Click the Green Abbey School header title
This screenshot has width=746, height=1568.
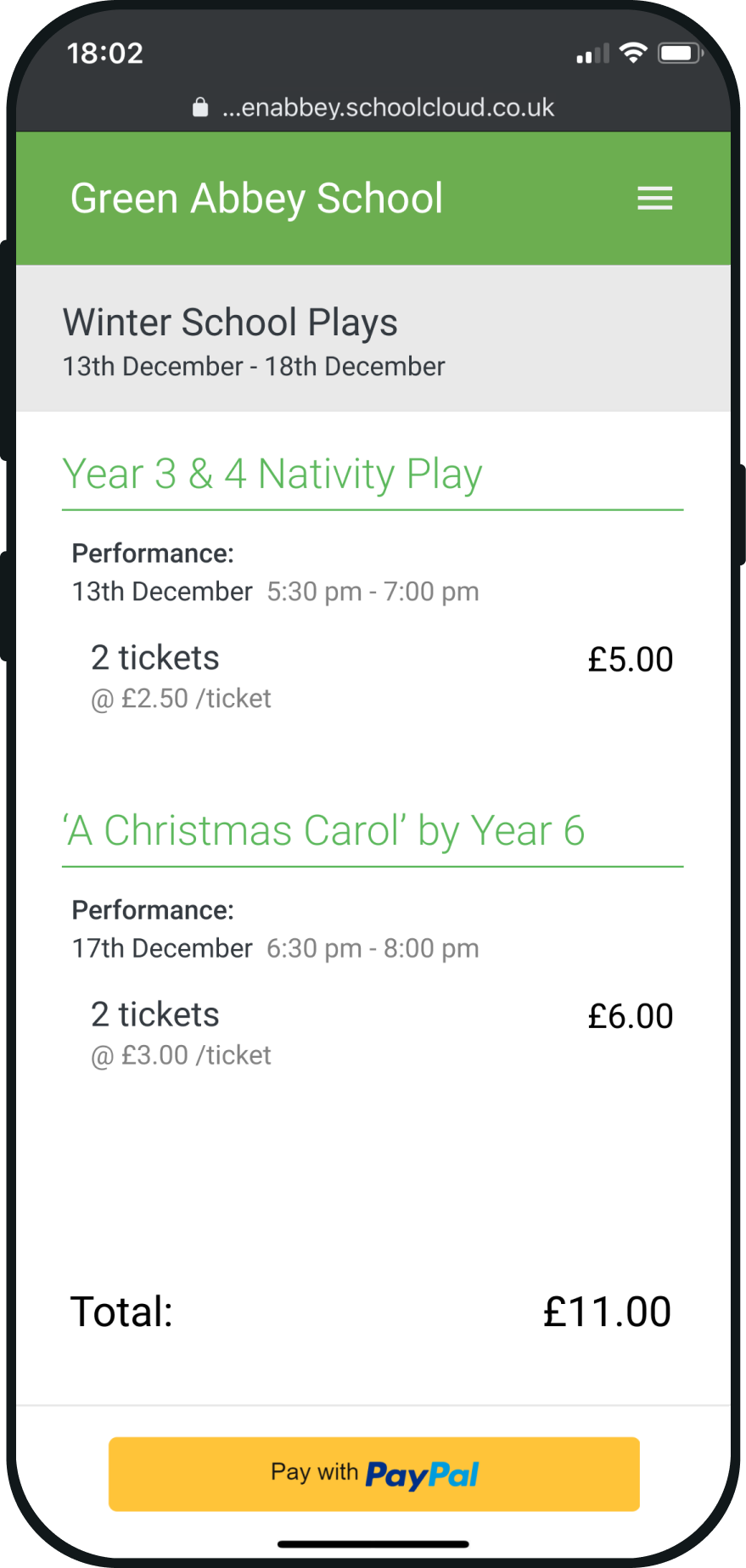point(256,199)
